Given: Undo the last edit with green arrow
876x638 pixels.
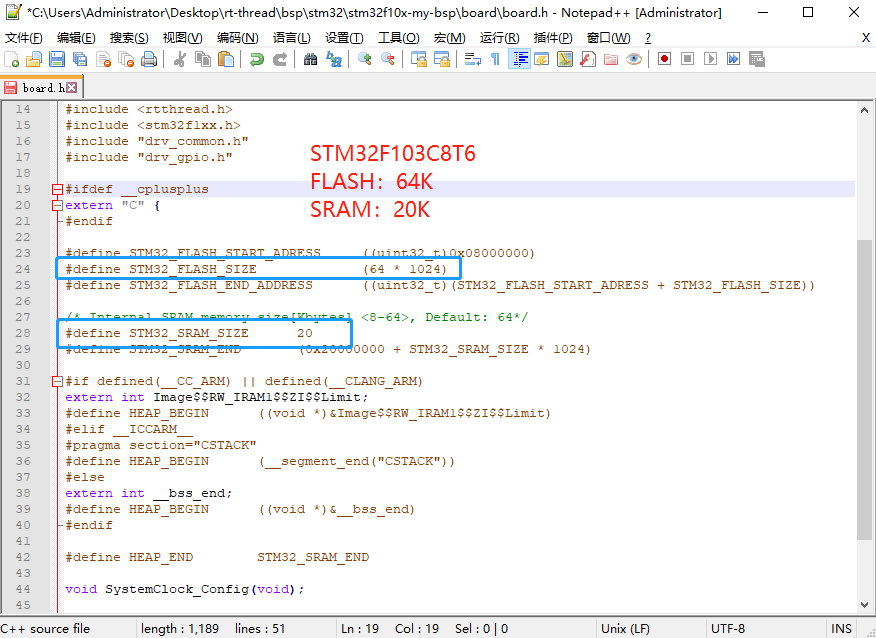Looking at the screenshot, I should click(x=256, y=59).
